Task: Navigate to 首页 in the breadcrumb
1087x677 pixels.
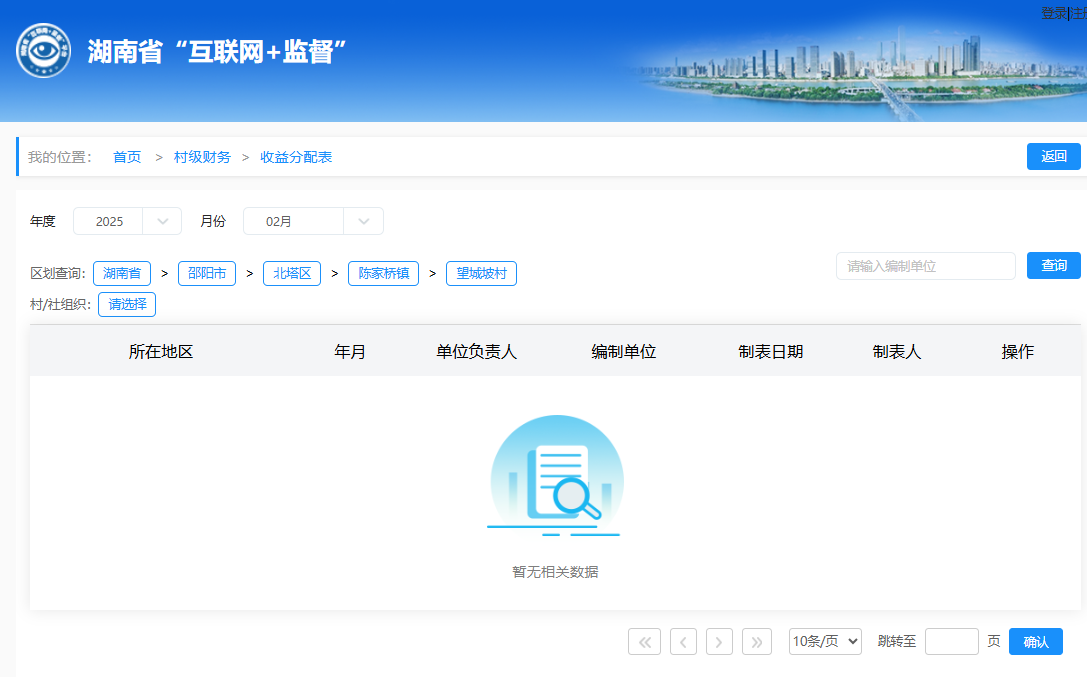Action: 127,157
